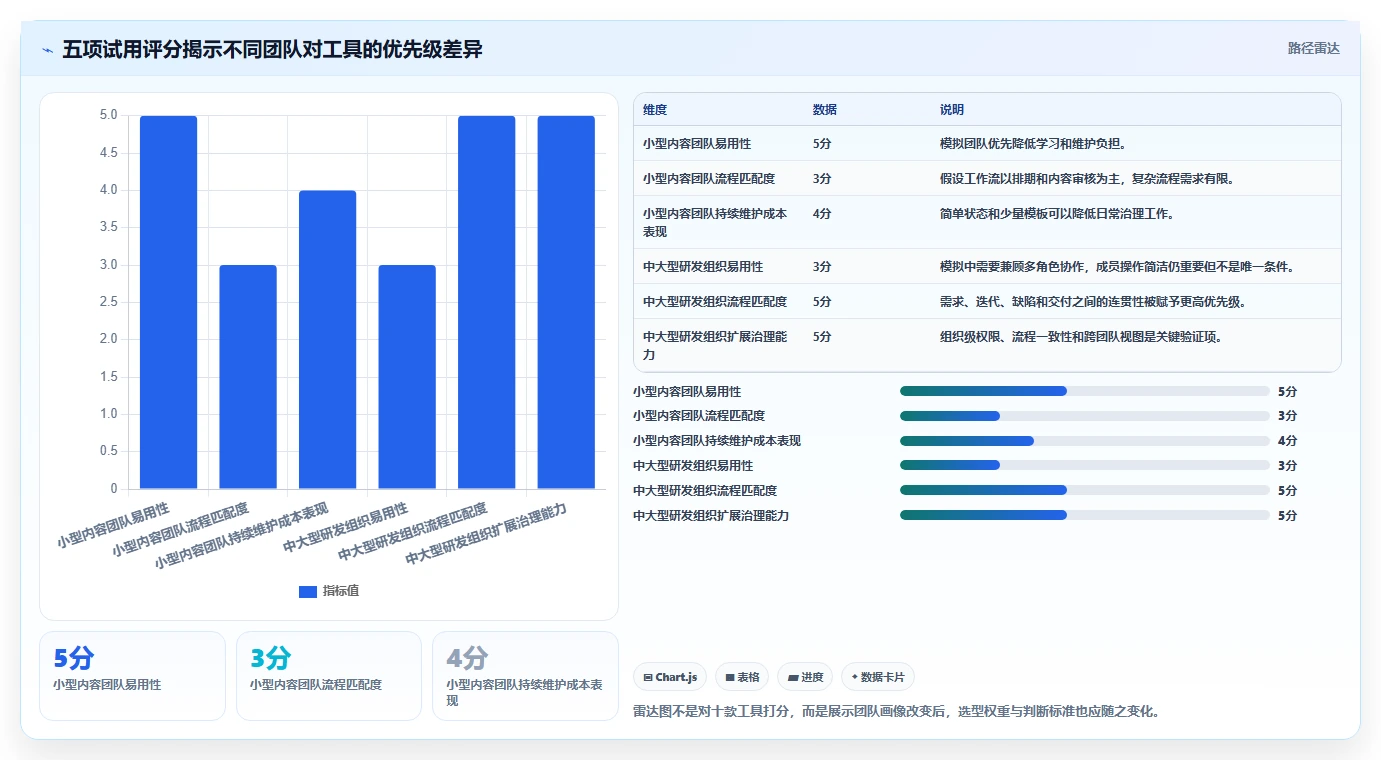
Task: Click progress bar for 小型内容团队易用性
Action: click(1085, 391)
